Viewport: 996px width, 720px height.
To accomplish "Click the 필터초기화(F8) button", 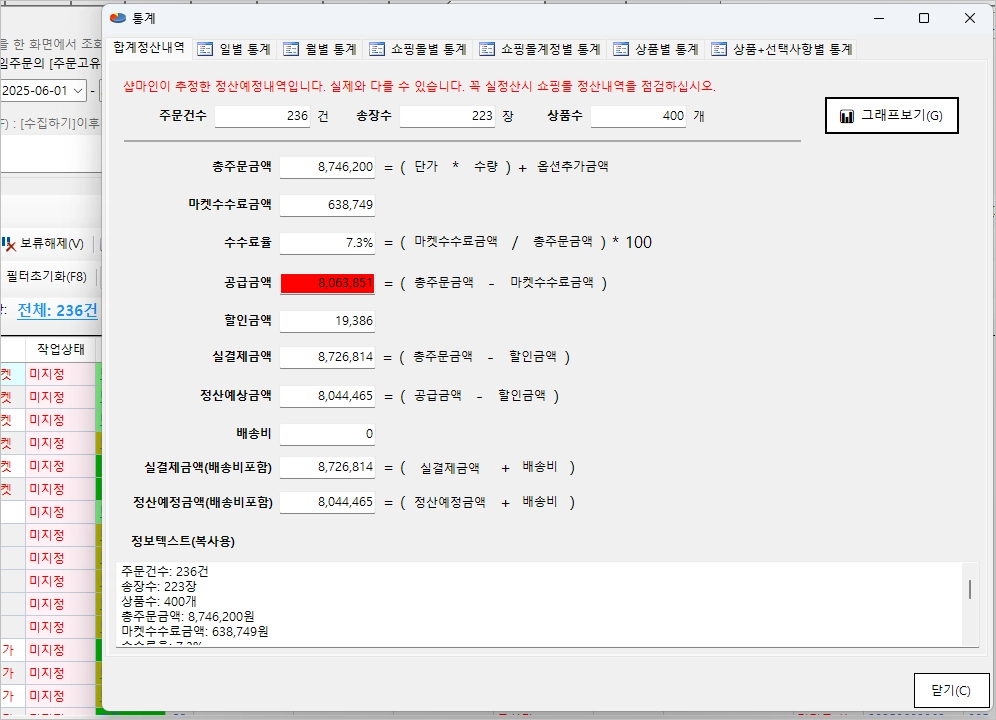I will (46, 276).
